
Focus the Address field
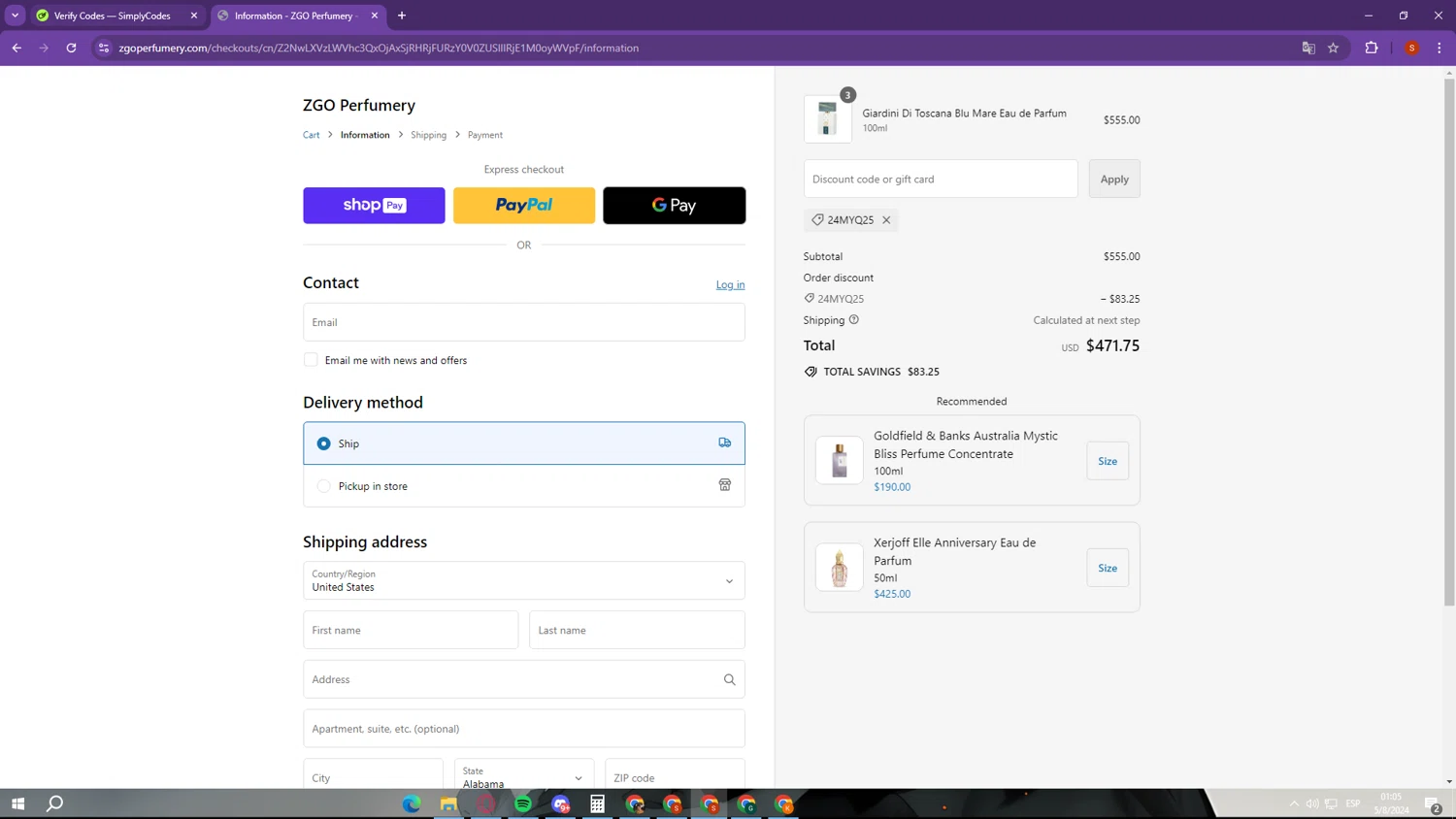[524, 679]
